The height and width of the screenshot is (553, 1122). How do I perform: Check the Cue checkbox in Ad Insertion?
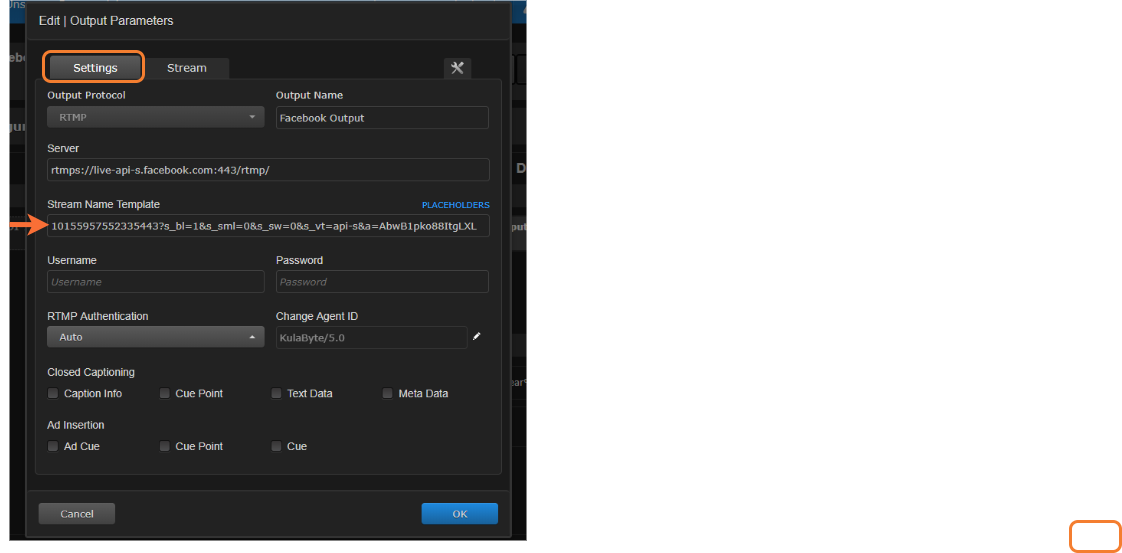coord(277,446)
